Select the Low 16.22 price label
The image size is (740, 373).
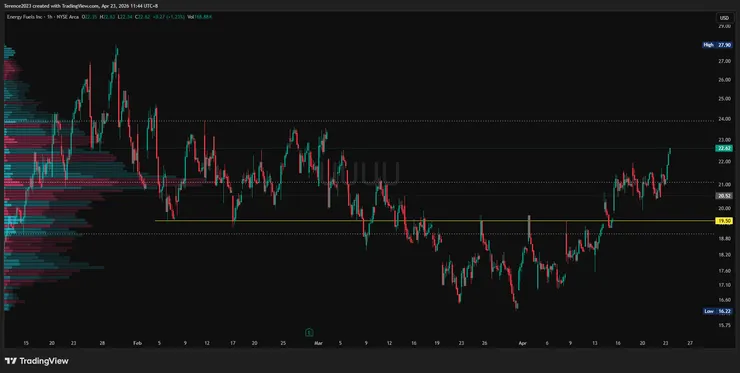717,311
